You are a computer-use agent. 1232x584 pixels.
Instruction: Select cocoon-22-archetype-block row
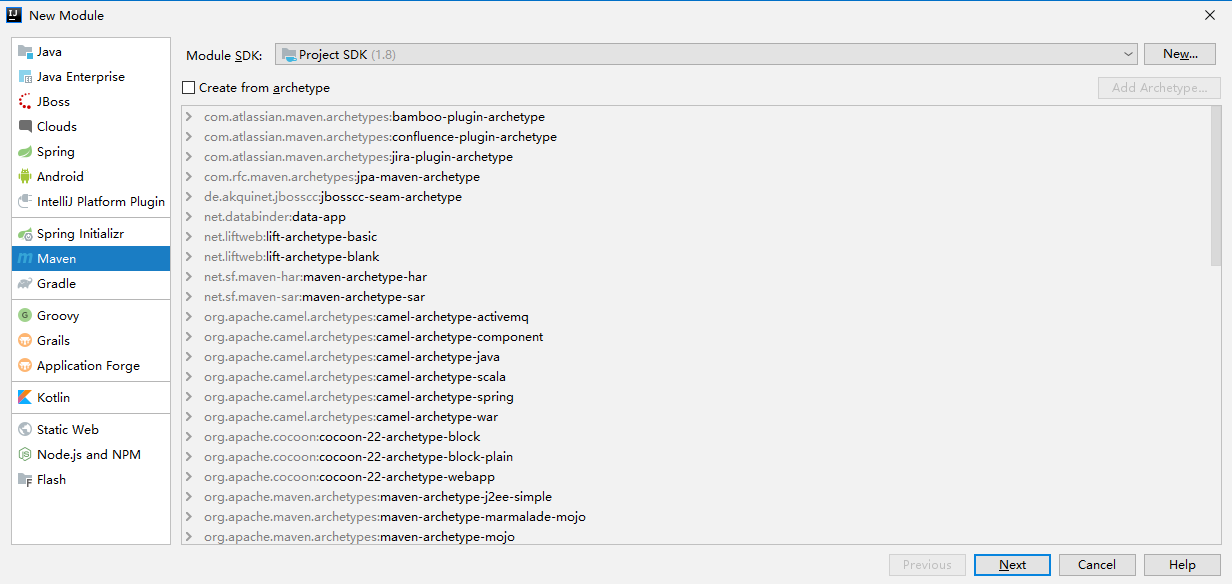(x=696, y=437)
